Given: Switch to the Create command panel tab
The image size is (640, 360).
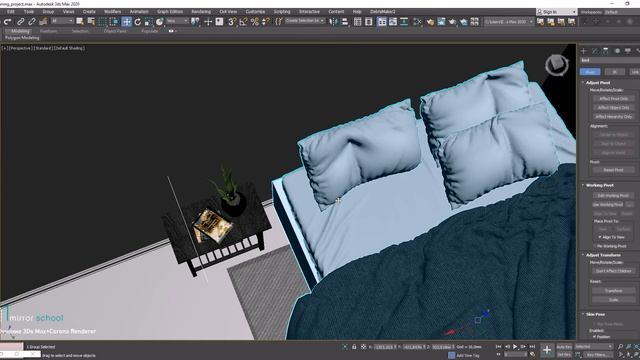Looking at the screenshot, I should [x=584, y=51].
